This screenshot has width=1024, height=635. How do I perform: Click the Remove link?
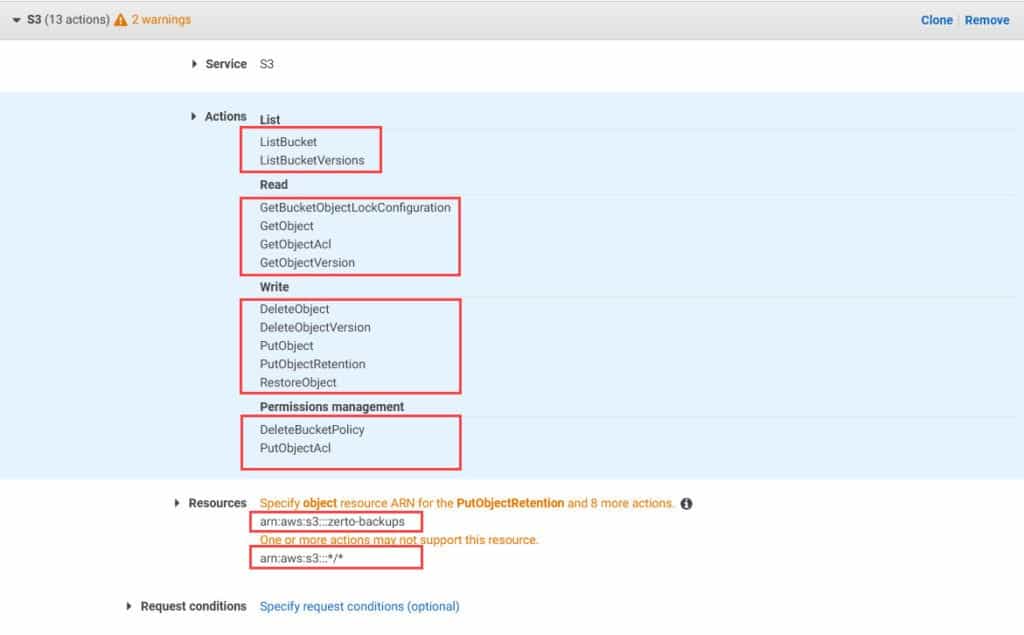click(986, 20)
